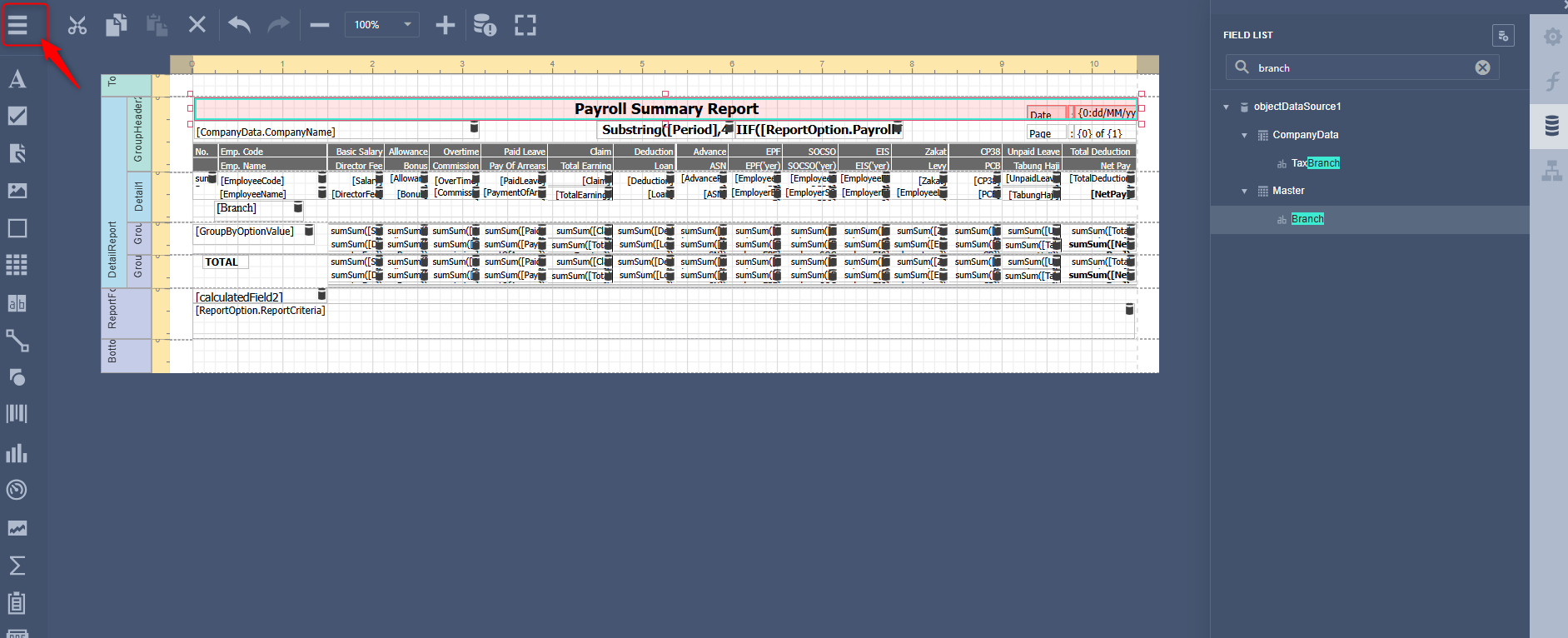The image size is (1568, 638).
Task: Collapse the objectDataSource1 node
Action: tap(1226, 107)
